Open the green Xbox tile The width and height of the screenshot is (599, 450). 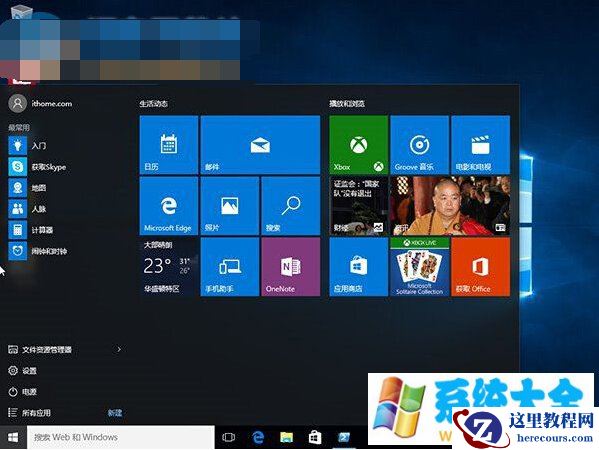coord(358,145)
